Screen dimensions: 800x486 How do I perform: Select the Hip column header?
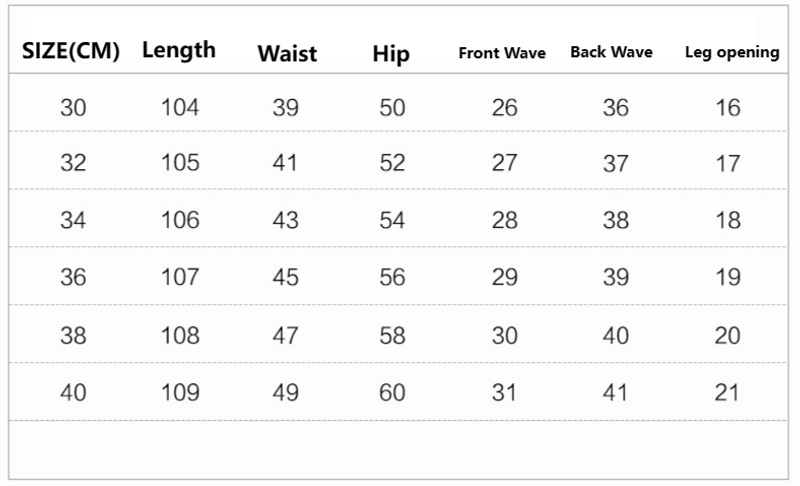(x=391, y=53)
